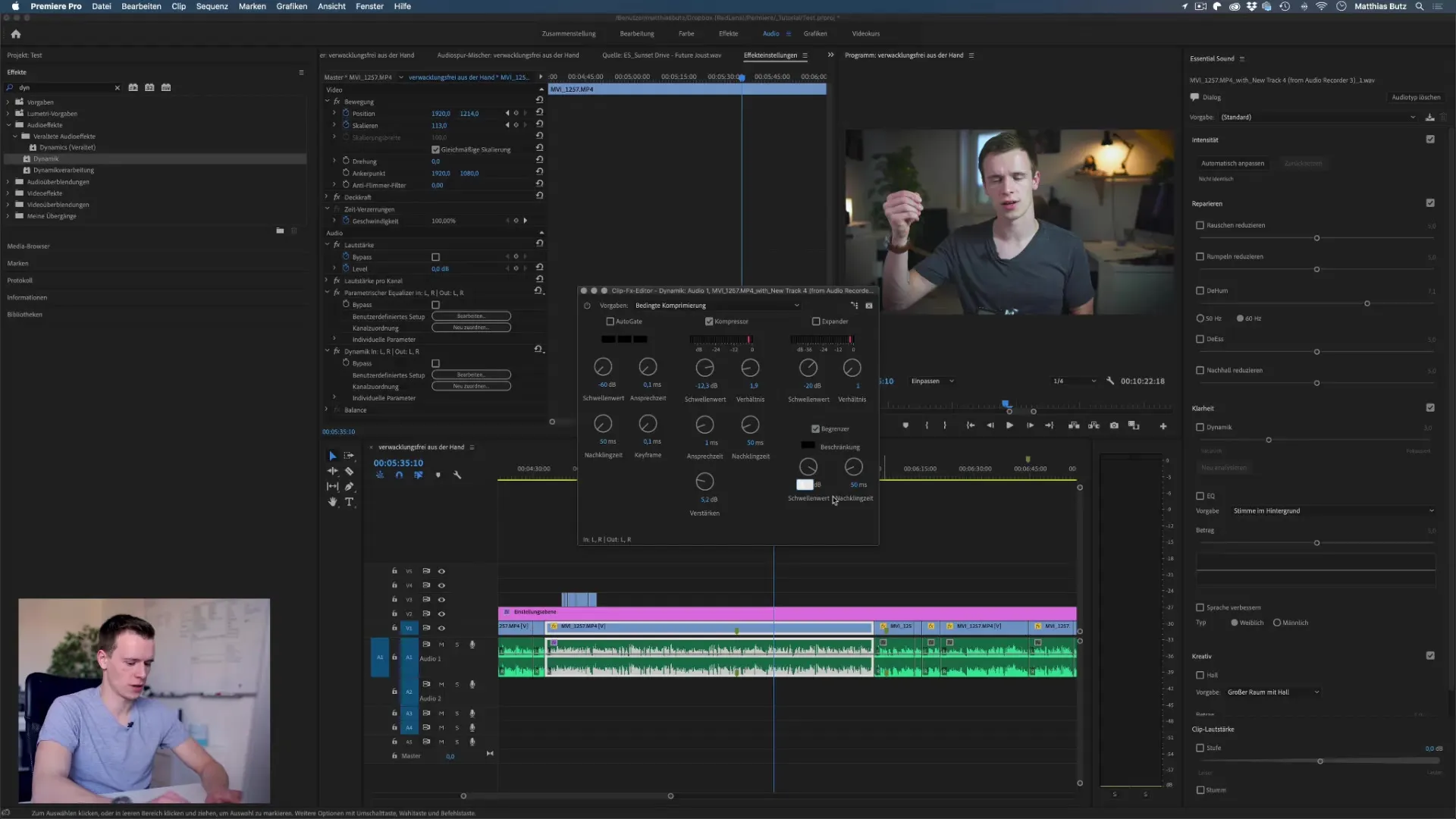The width and height of the screenshot is (1456, 819).
Task: Select the Ripple Edit tool
Action: [x=332, y=471]
